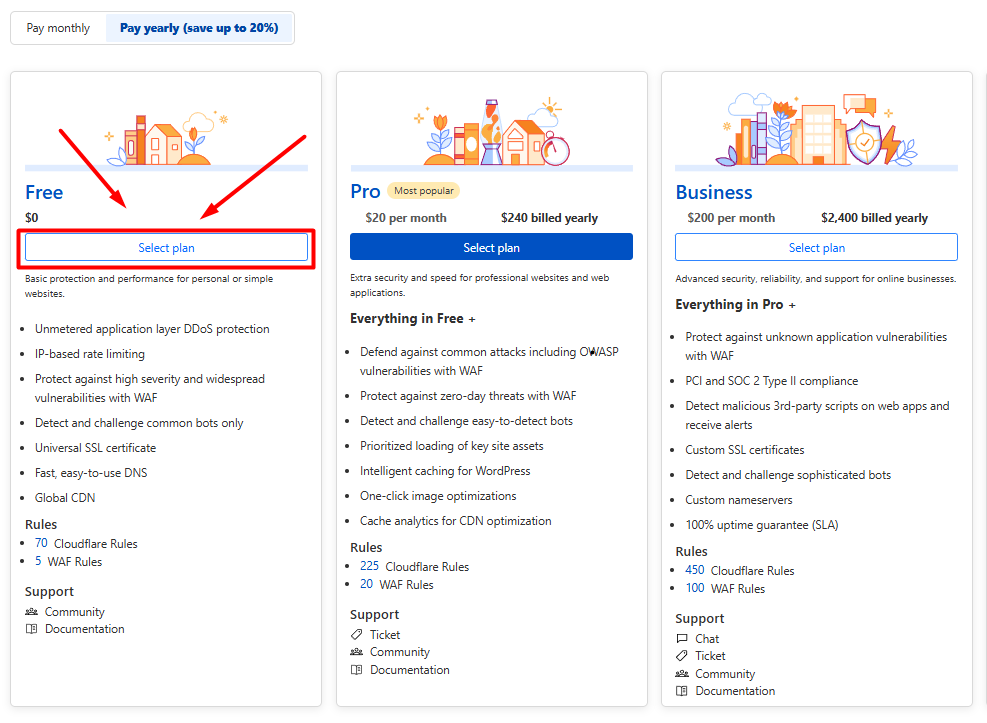Click the Most popular badge
This screenshot has width=987, height=723.
pos(424,191)
